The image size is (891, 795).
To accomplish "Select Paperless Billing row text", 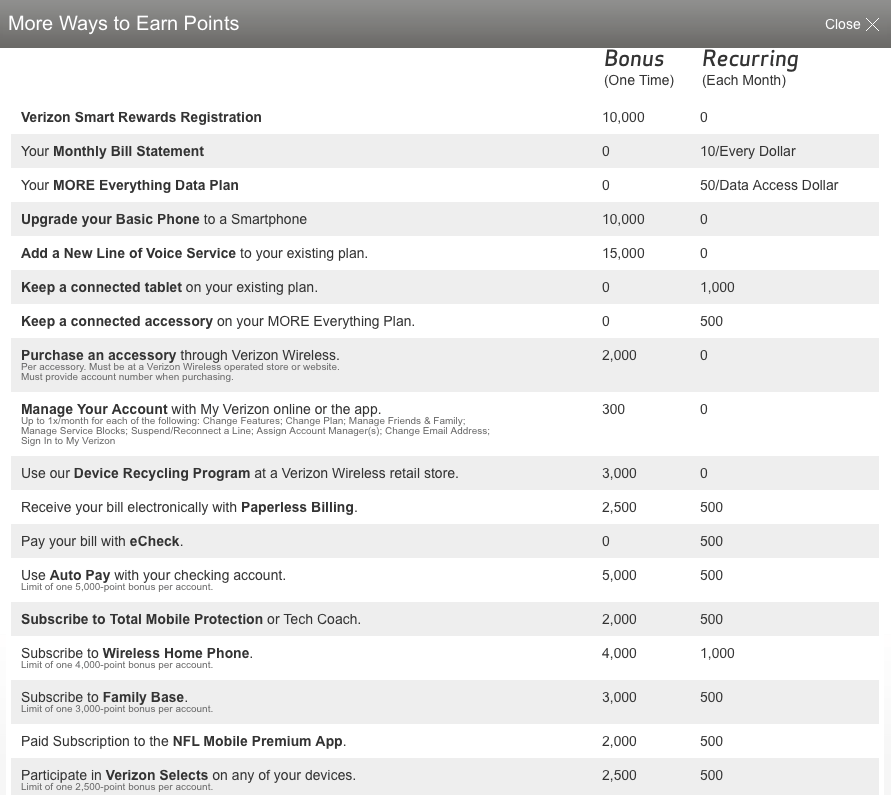I will tap(189, 507).
